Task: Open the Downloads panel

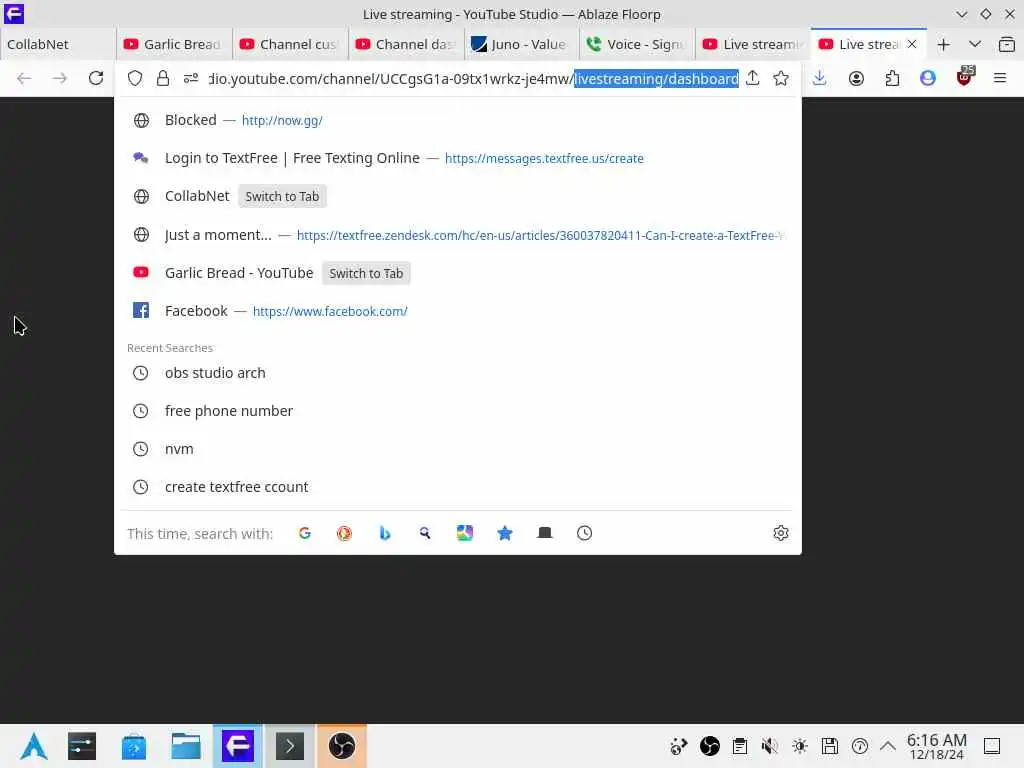Action: click(820, 78)
